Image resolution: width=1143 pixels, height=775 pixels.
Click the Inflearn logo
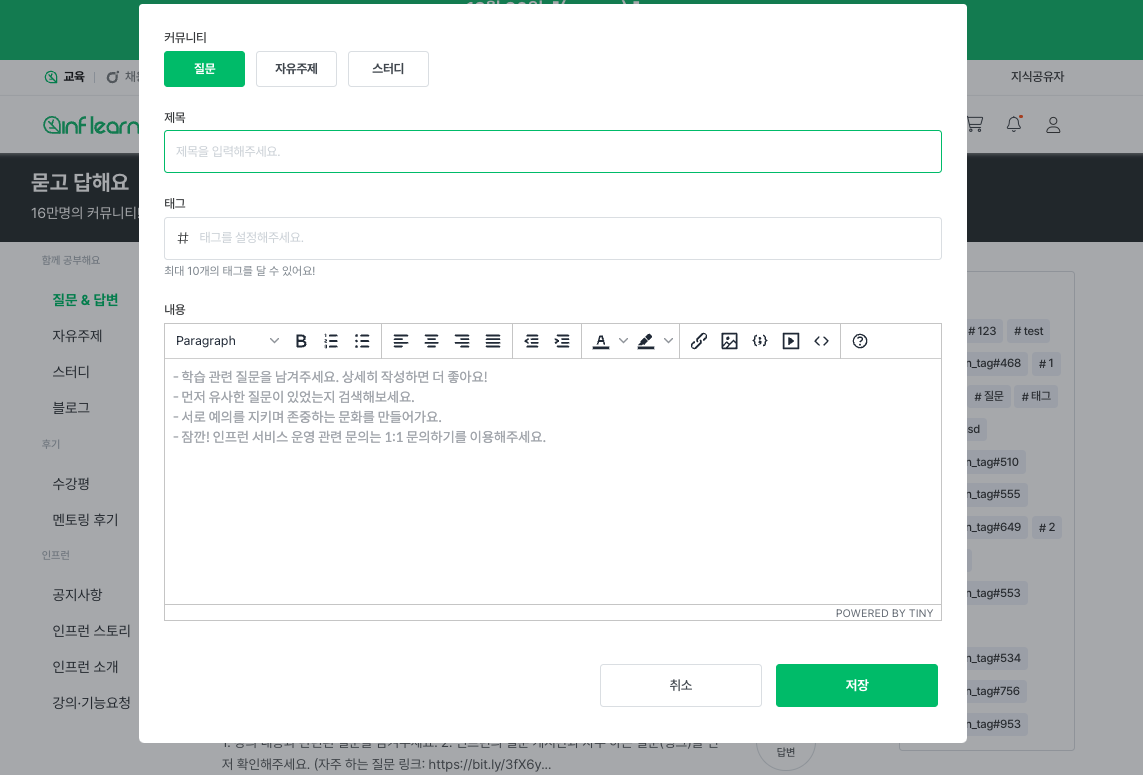pos(90,125)
